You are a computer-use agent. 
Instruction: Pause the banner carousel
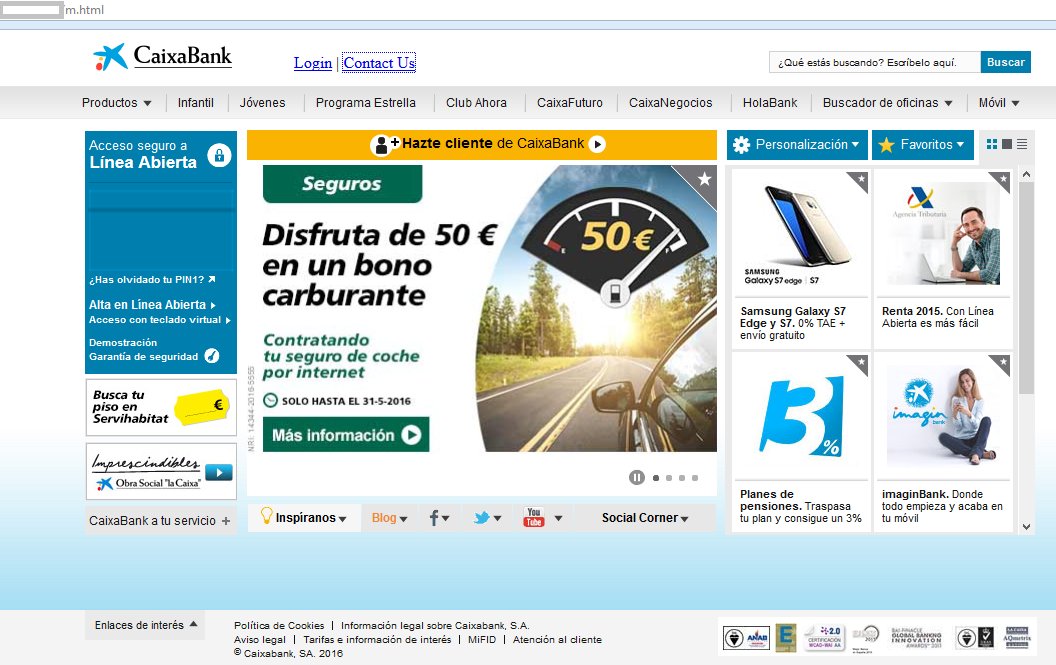(x=636, y=478)
